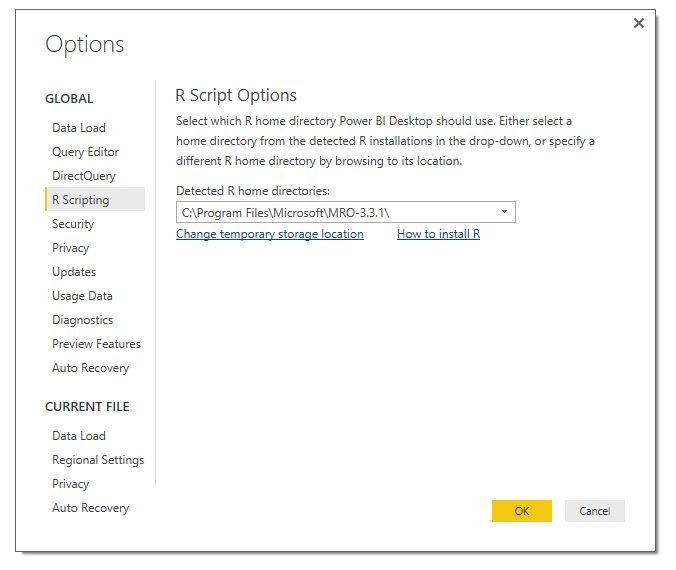The width and height of the screenshot is (676, 570).
Task: Open Regional Settings
Action: point(98,460)
